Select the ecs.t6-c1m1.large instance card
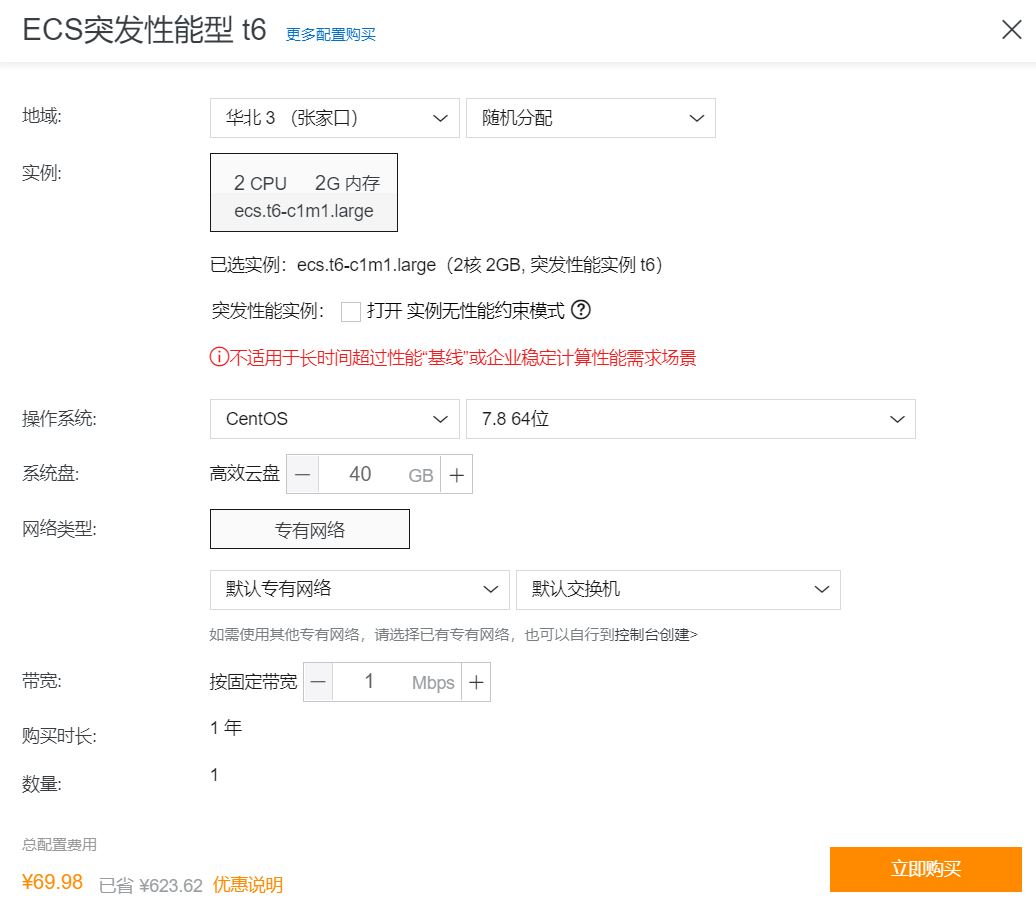1036x924 pixels. pyautogui.click(x=304, y=192)
